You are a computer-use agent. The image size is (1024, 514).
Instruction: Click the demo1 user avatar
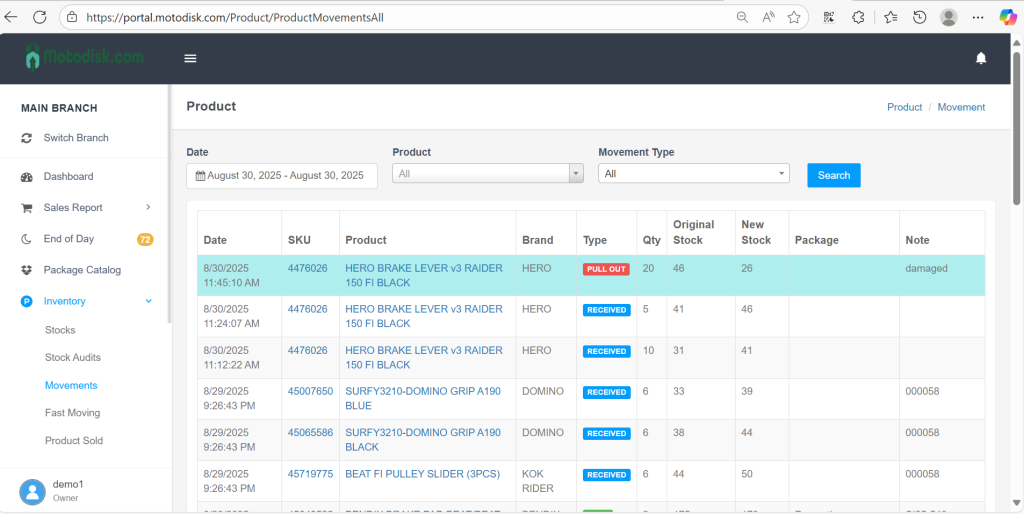[33, 490]
